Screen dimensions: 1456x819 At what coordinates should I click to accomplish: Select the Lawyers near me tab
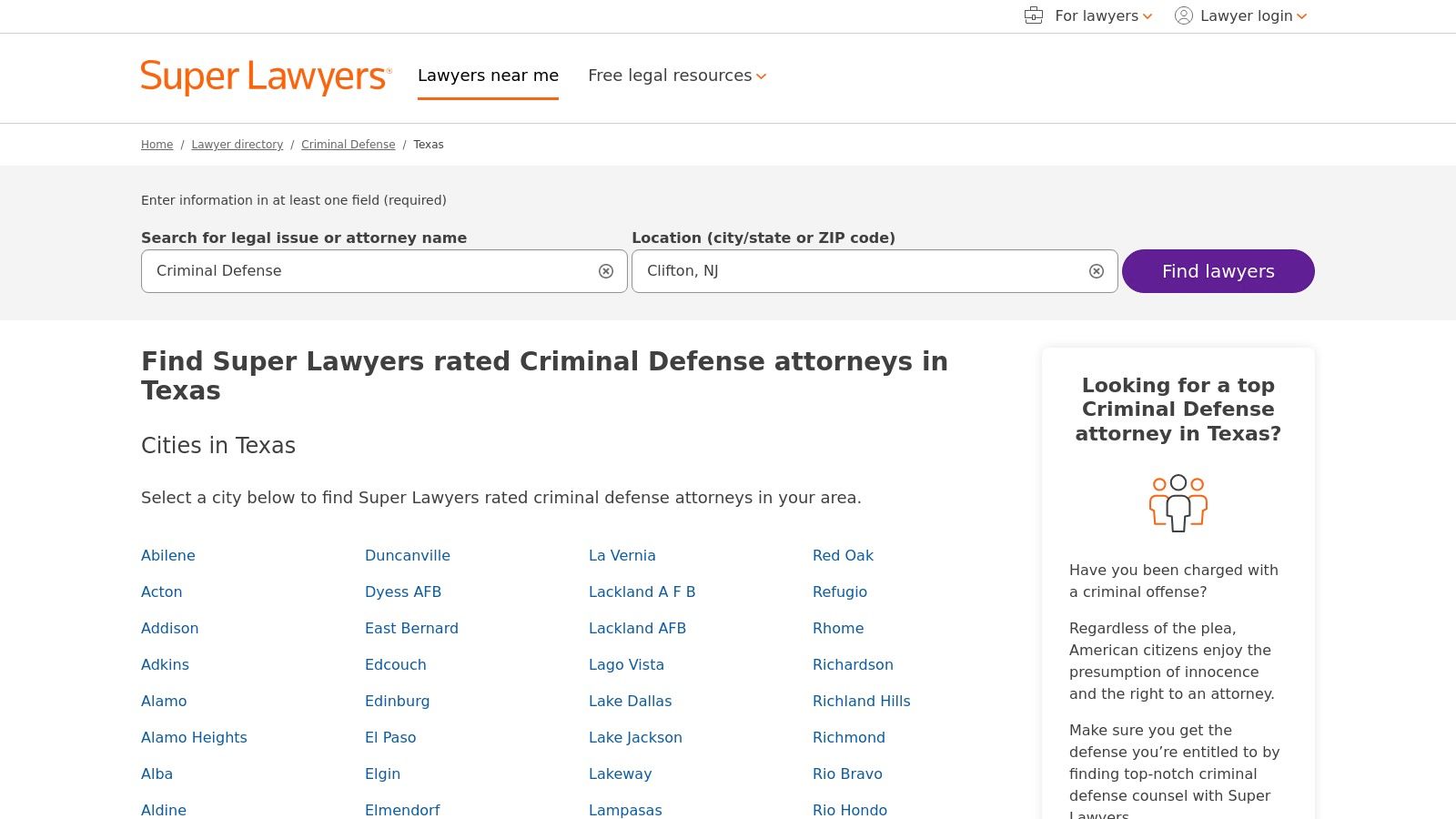point(488,76)
